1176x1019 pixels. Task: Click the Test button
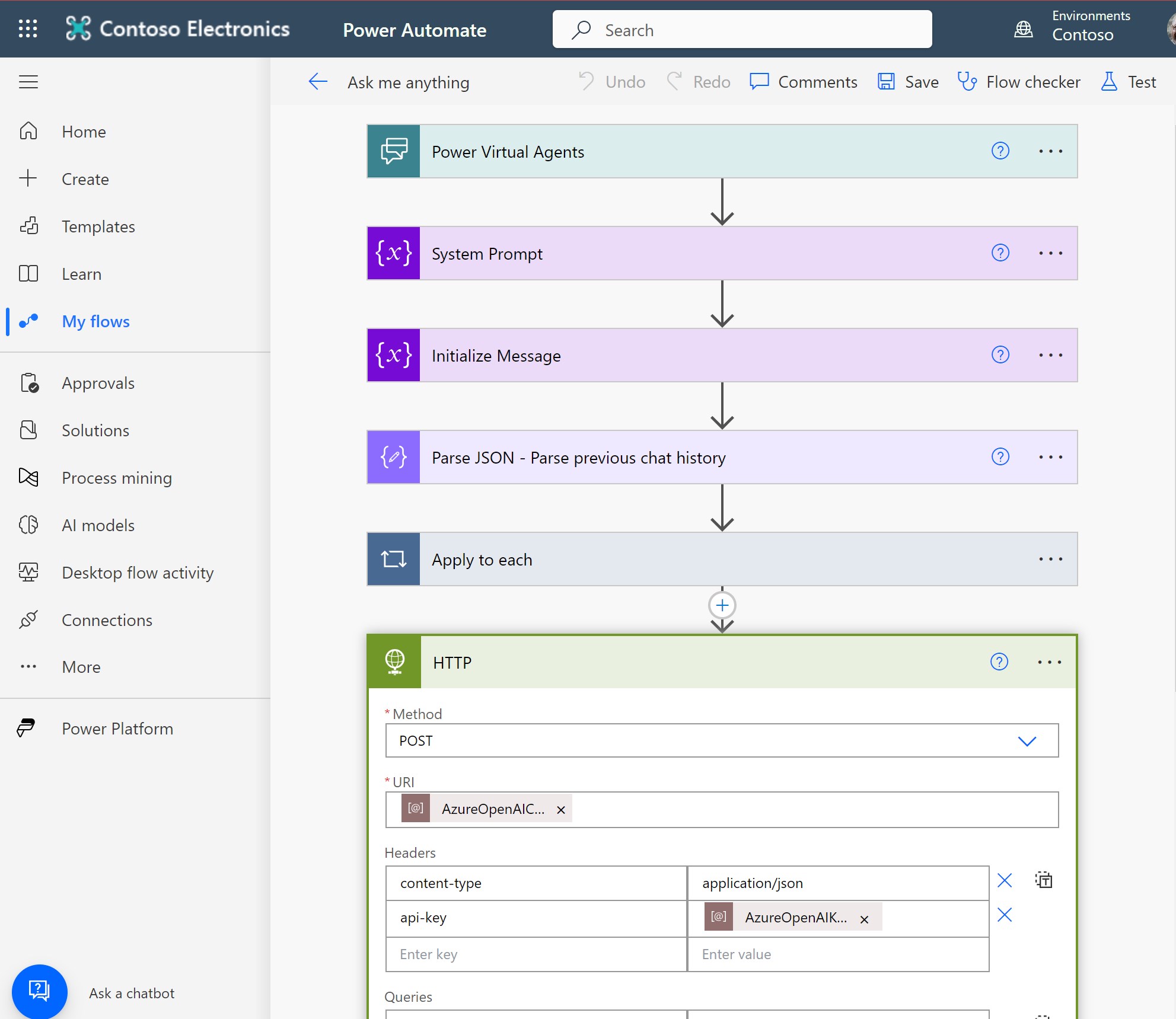click(x=1129, y=82)
